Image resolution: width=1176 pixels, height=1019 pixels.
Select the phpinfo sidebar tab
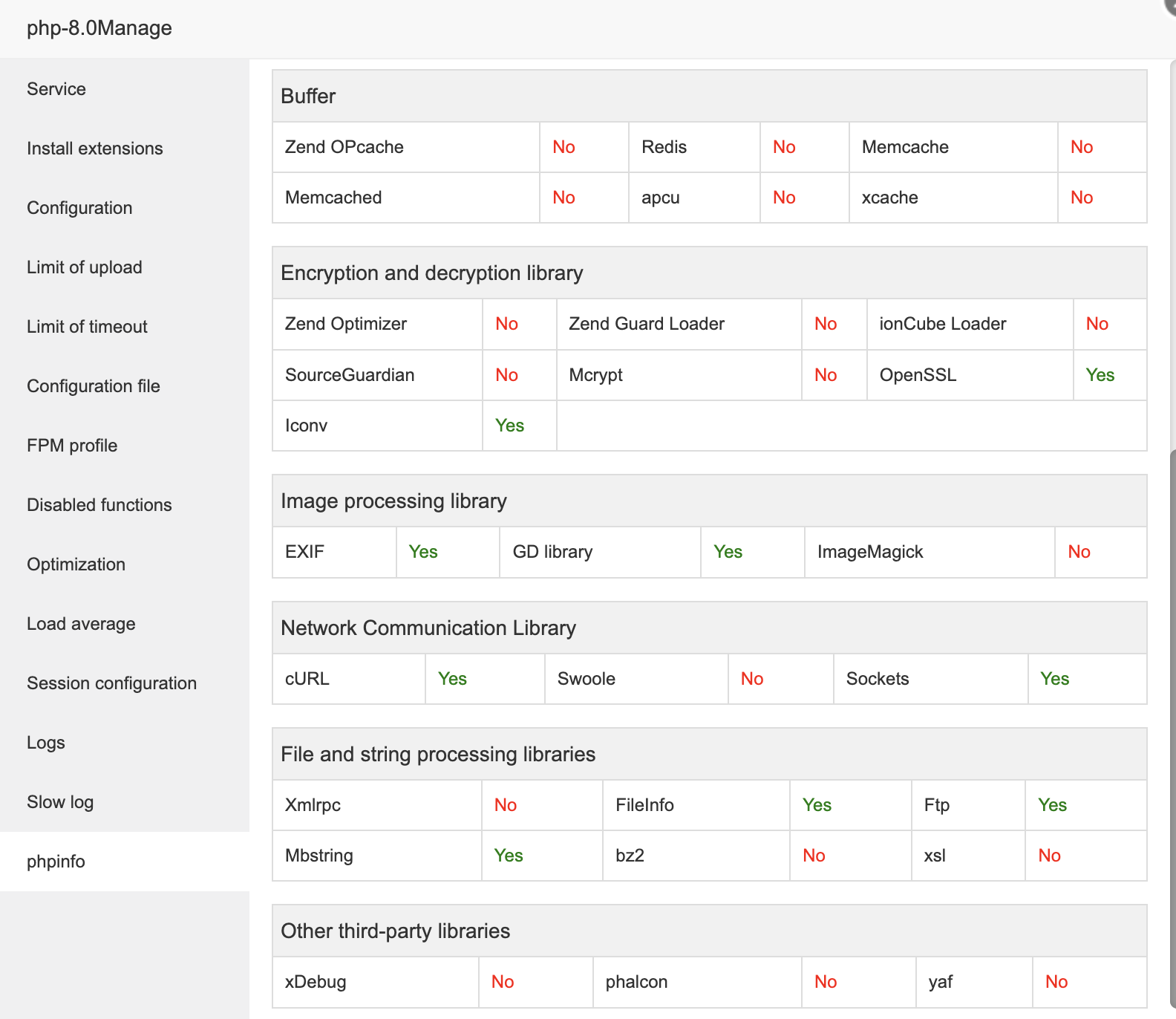pos(56,862)
